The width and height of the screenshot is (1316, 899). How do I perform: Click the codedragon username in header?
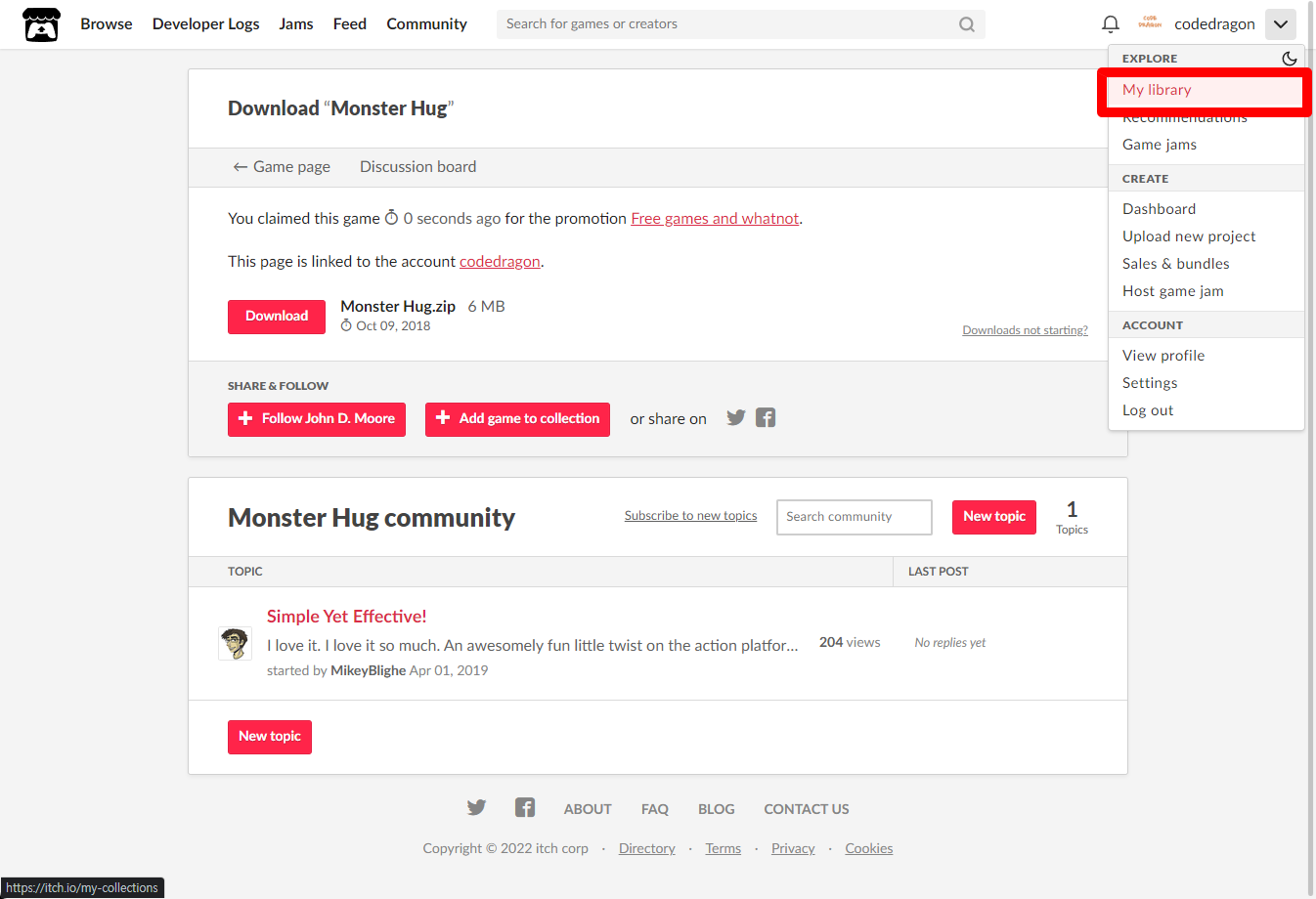(x=1214, y=24)
